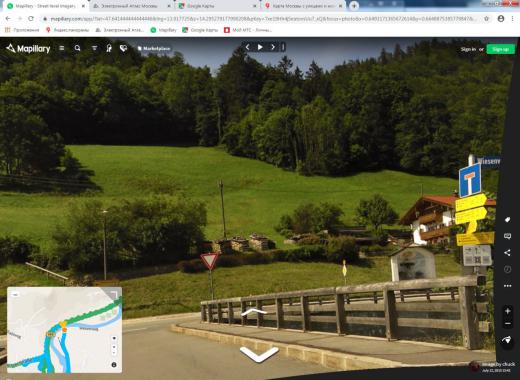520x380 pixels.
Task: Move backward using the large down arrow
Action: tap(259, 354)
